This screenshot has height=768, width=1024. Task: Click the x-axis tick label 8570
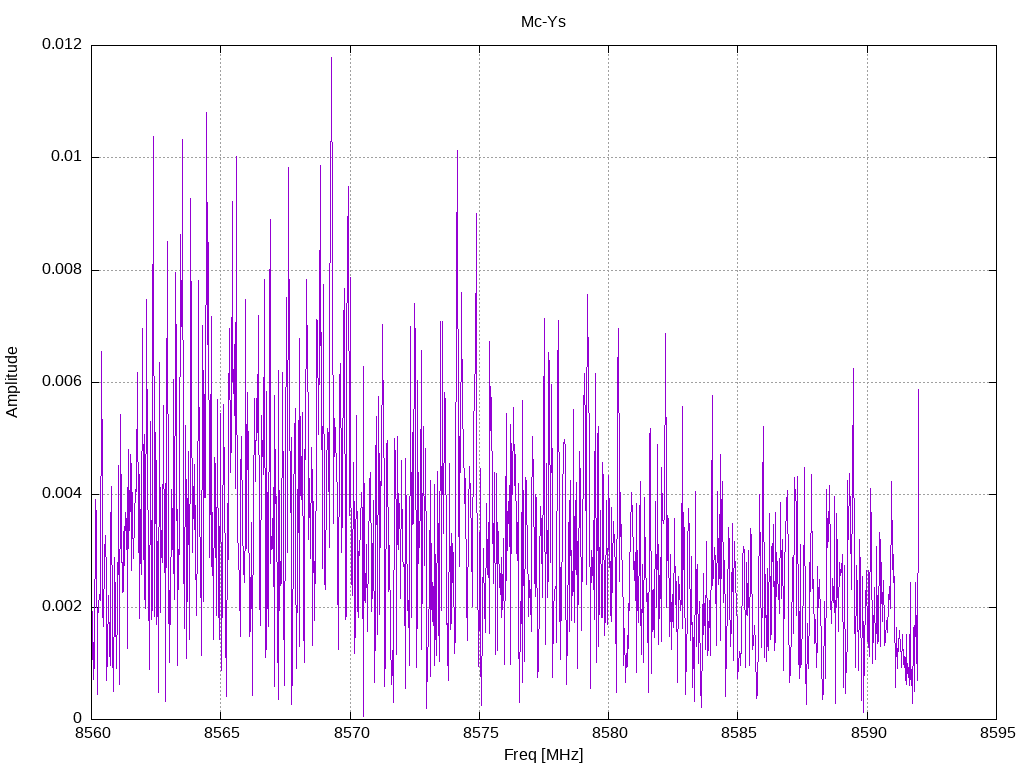click(x=351, y=733)
